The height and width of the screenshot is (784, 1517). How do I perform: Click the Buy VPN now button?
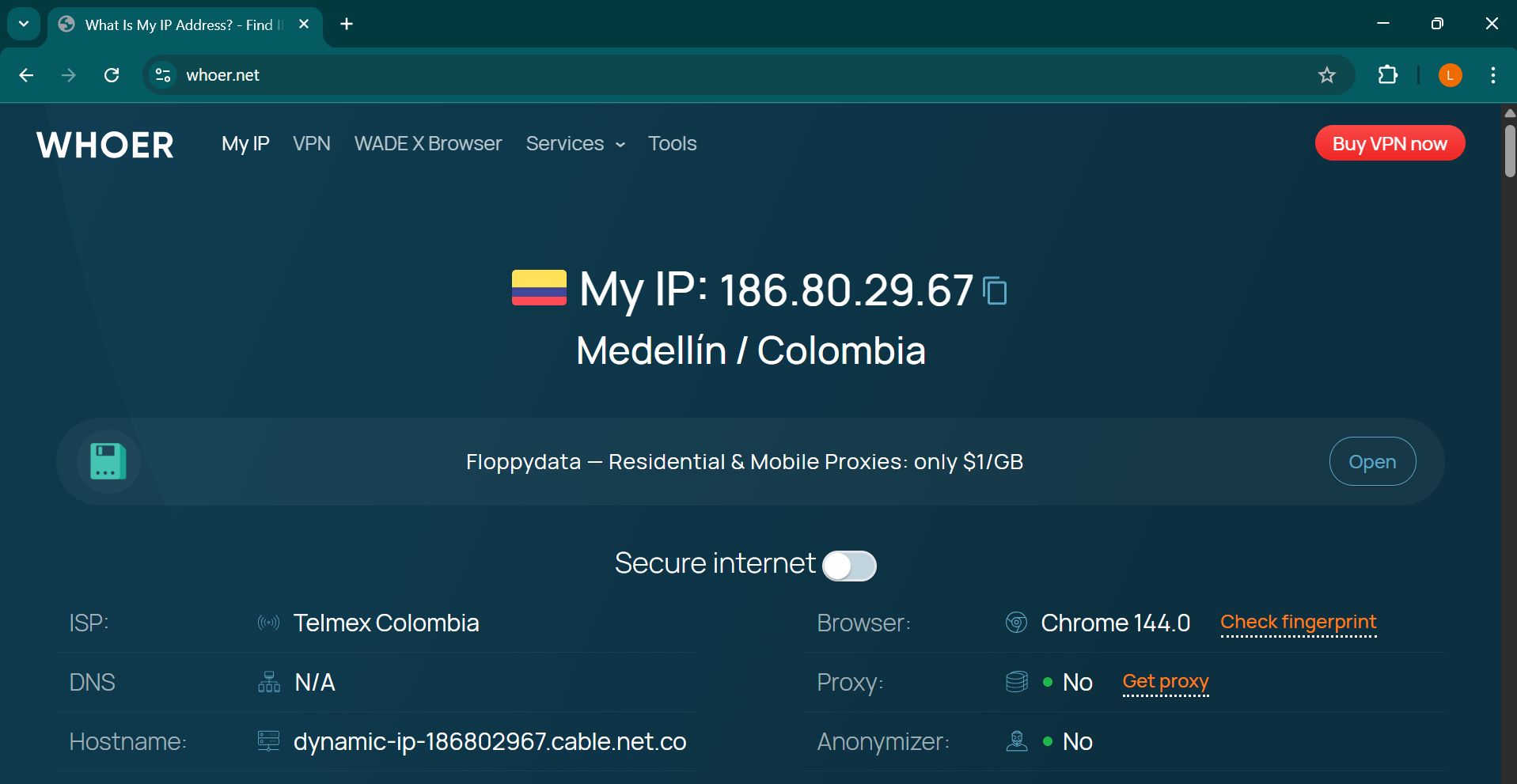1390,143
